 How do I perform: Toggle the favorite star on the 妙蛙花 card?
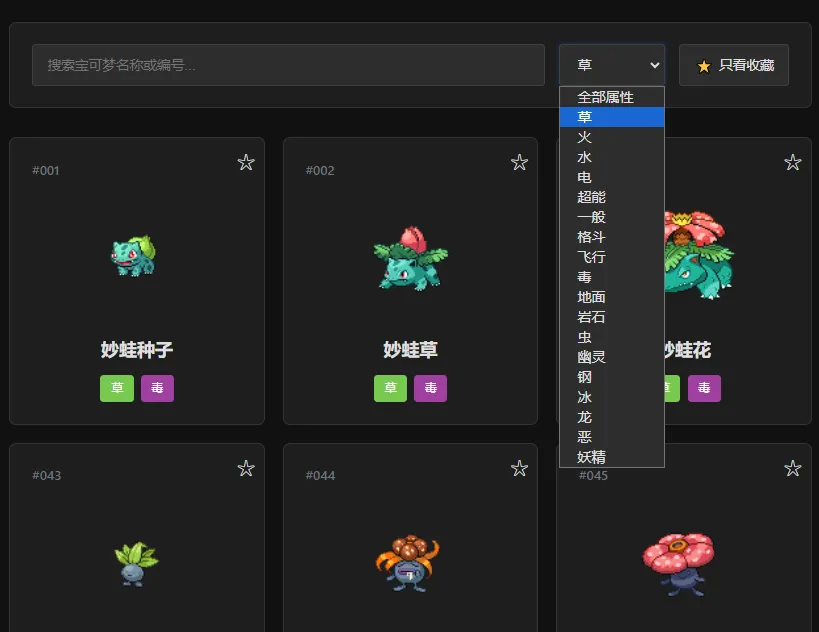coord(792,162)
